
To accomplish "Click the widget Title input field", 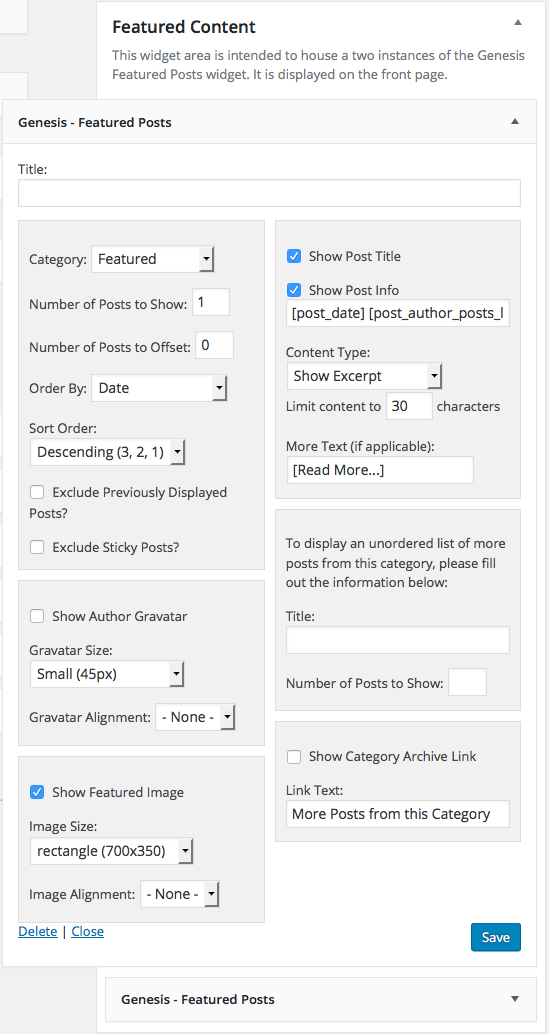I will (269, 193).
